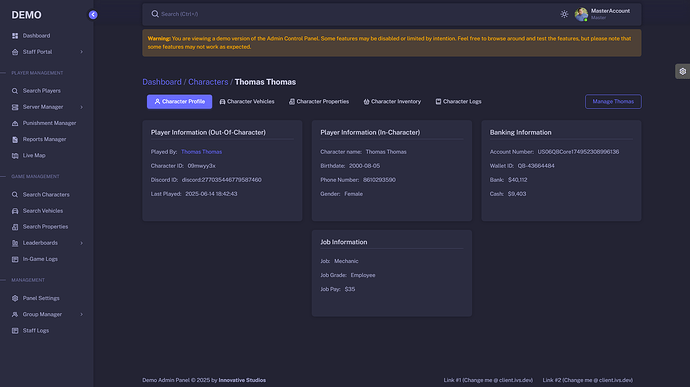Click the DEMO logo text
Screen dimensions: 690x387
pyautogui.click(x=26, y=15)
